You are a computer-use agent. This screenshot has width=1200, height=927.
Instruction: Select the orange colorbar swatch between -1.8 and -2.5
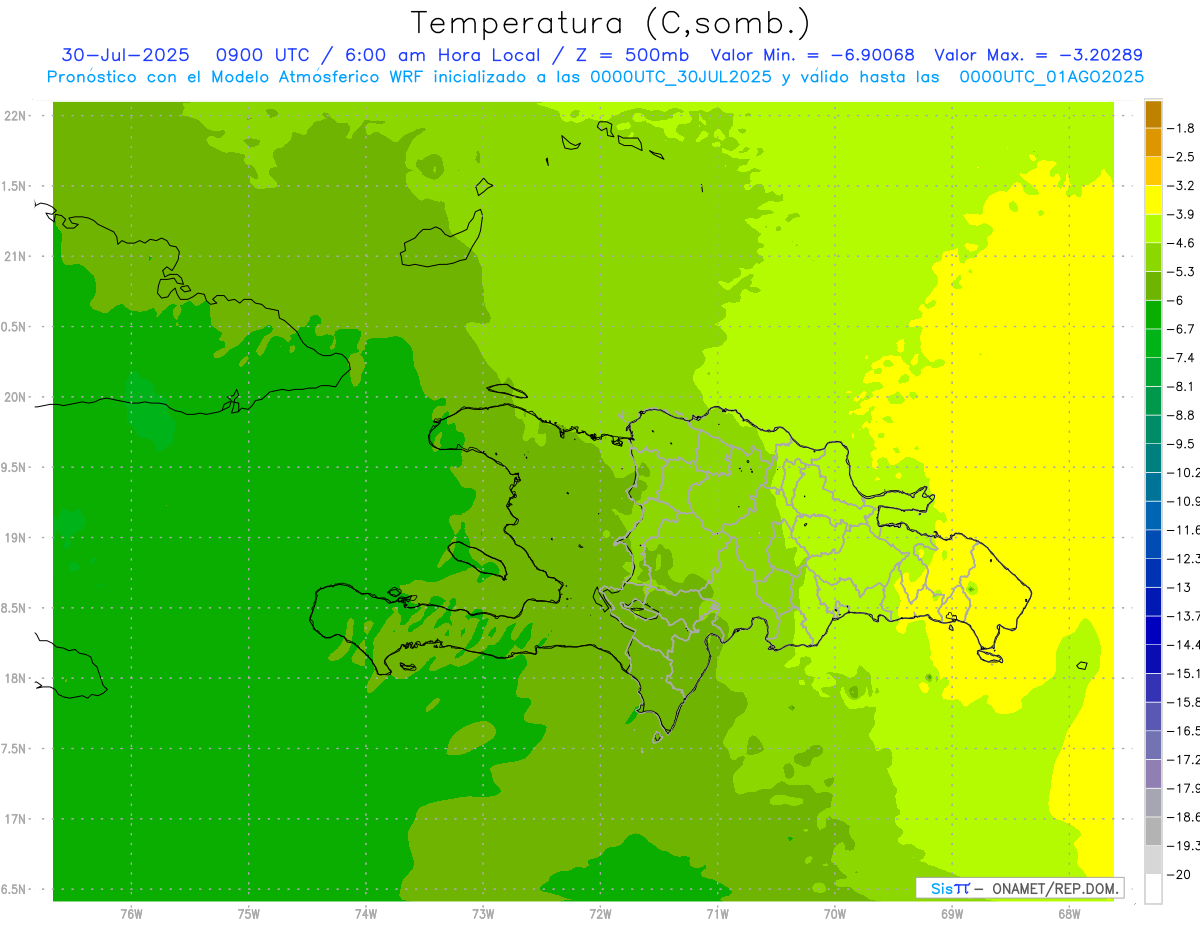(x=1153, y=142)
